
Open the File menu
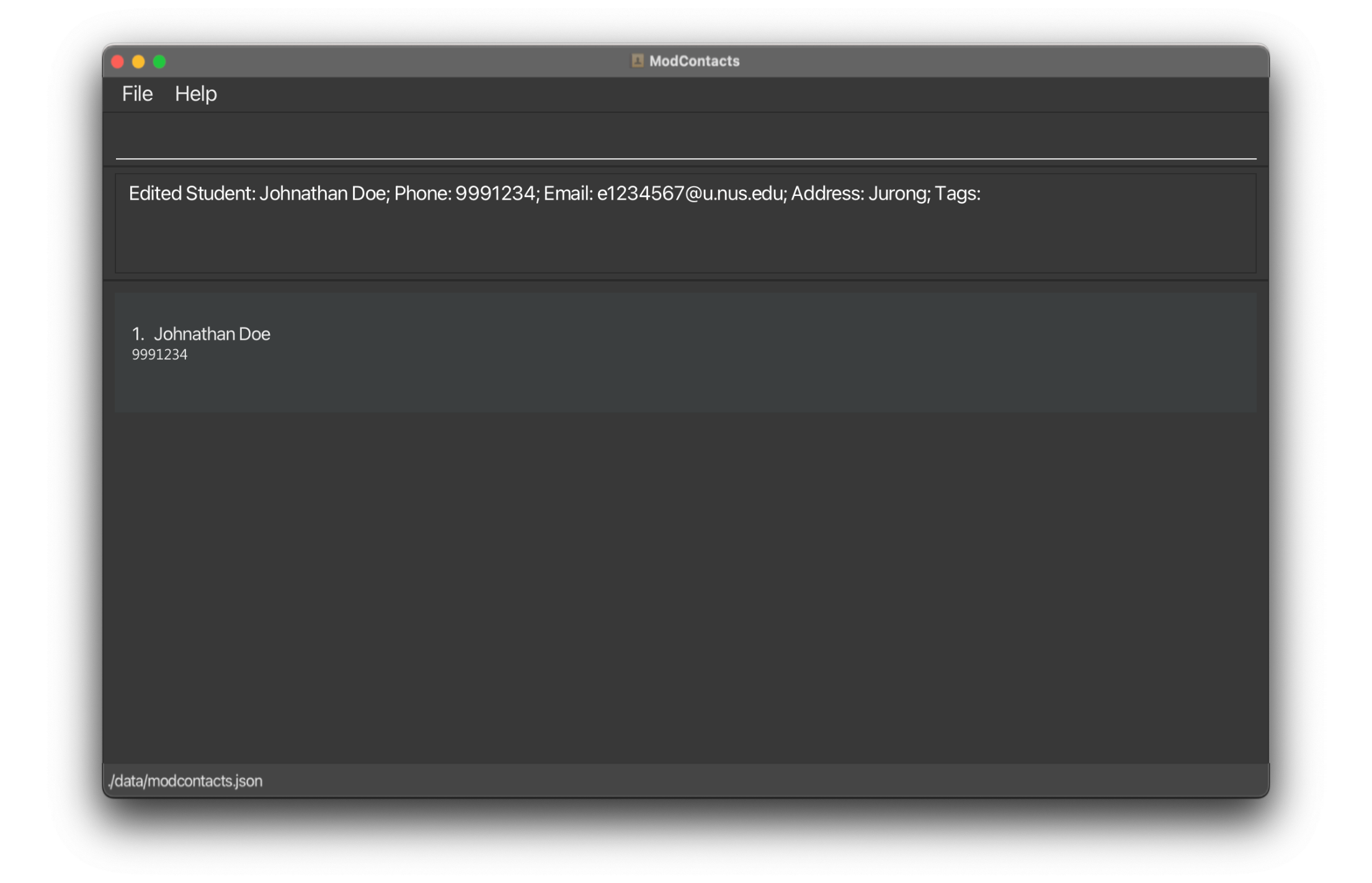137,94
